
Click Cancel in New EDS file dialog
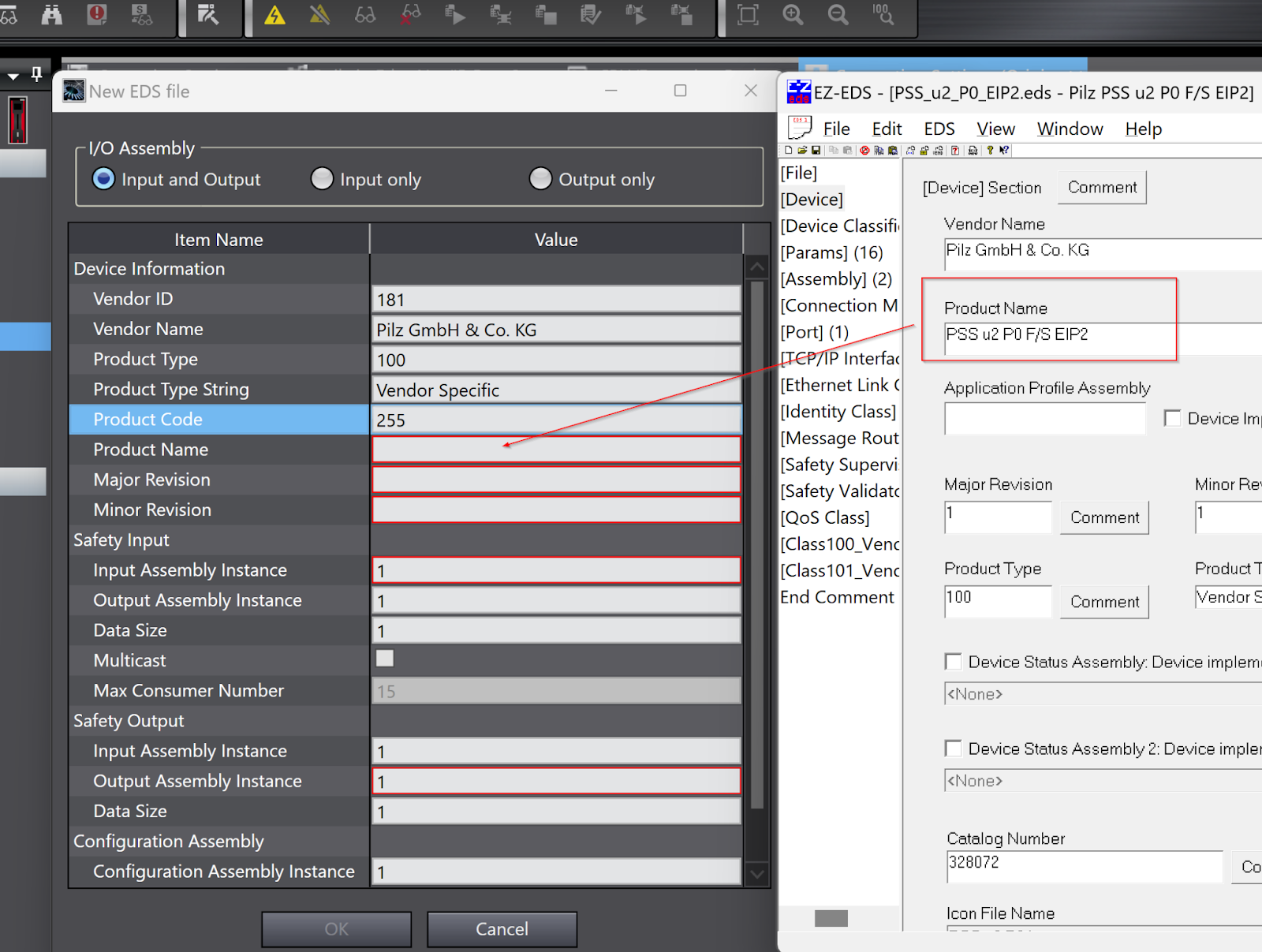click(502, 929)
